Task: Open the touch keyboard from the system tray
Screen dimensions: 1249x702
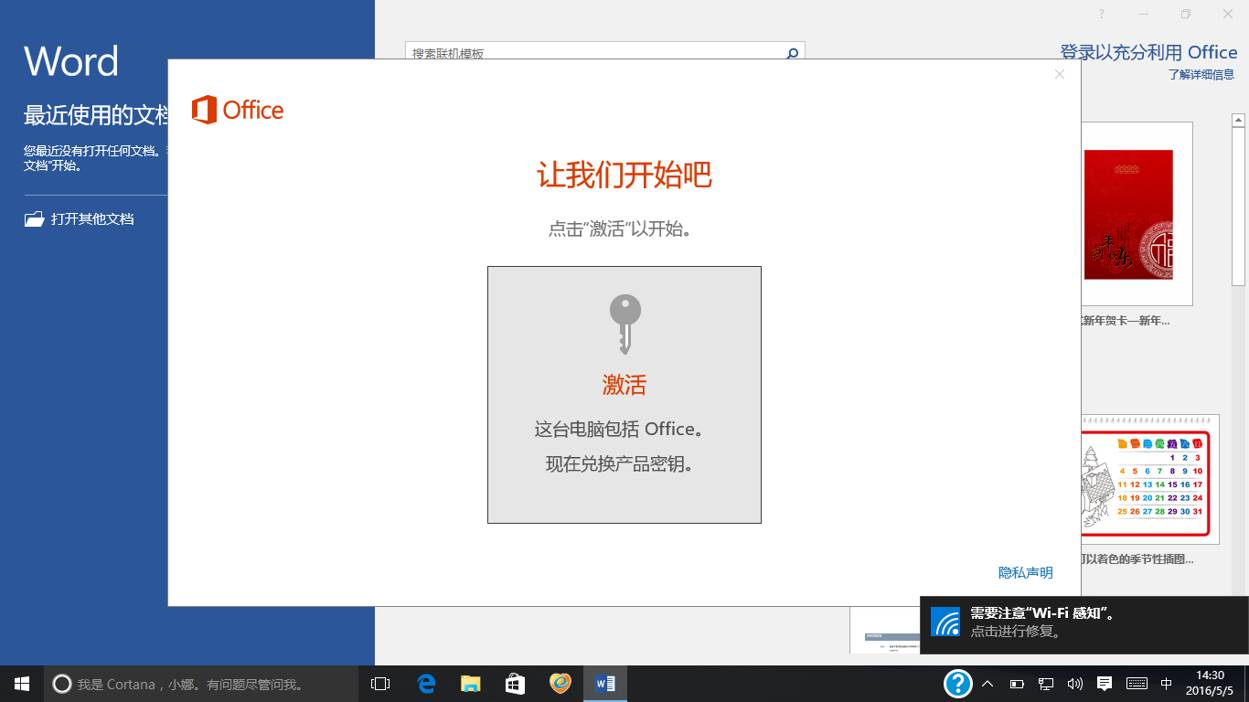Action: coord(1136,683)
